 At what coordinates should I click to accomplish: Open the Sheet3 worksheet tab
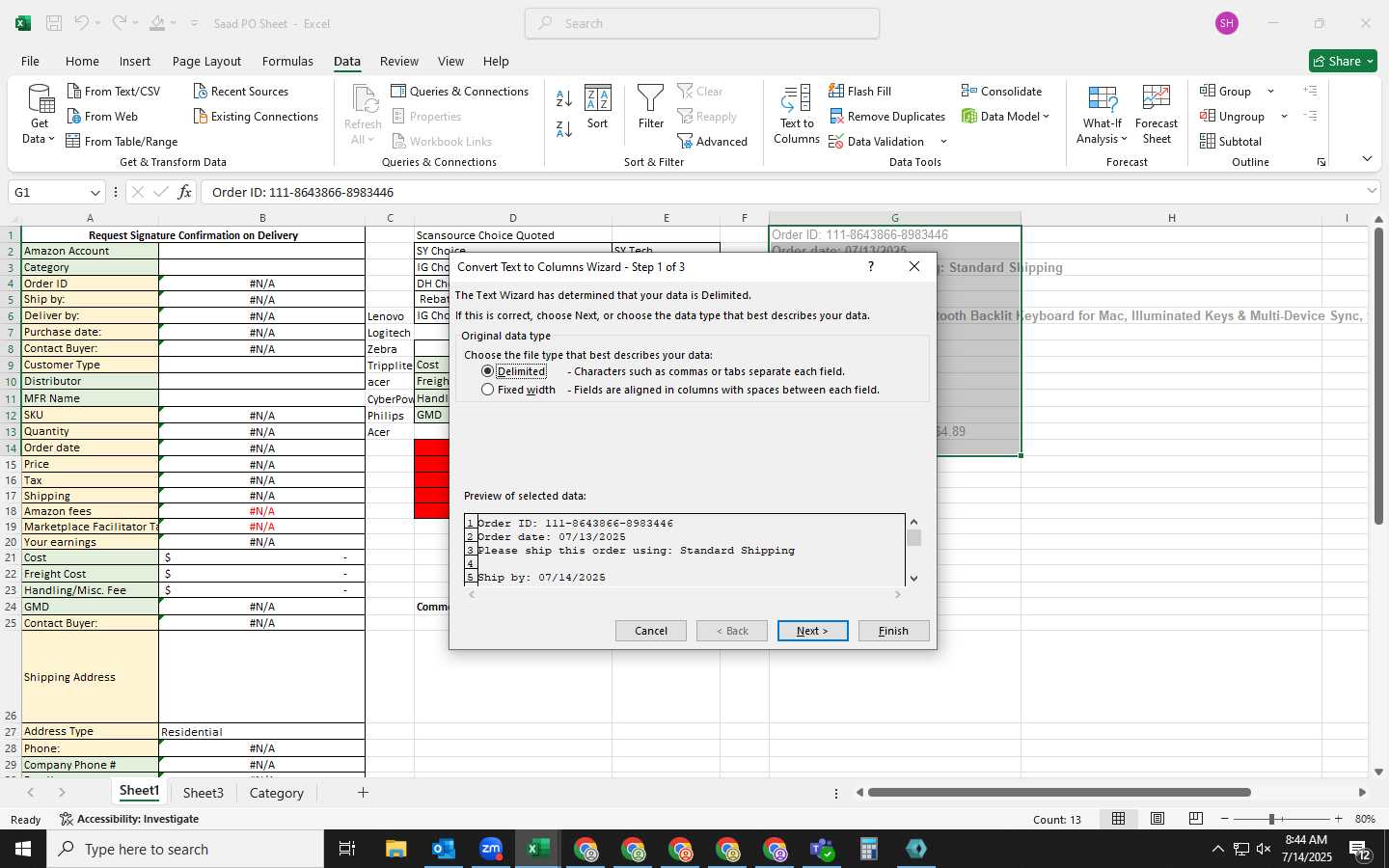click(204, 793)
